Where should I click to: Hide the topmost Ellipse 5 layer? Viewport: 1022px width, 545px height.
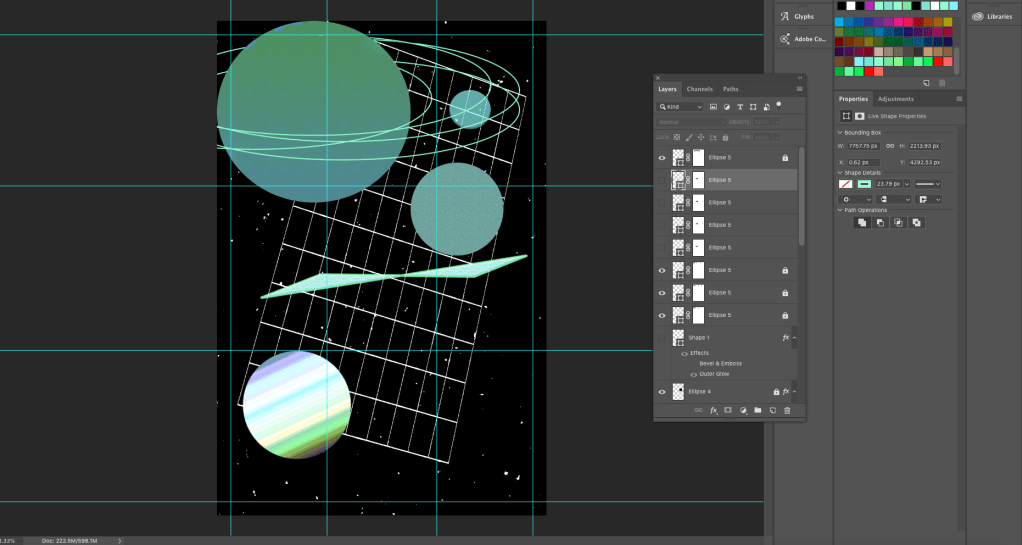click(x=661, y=158)
